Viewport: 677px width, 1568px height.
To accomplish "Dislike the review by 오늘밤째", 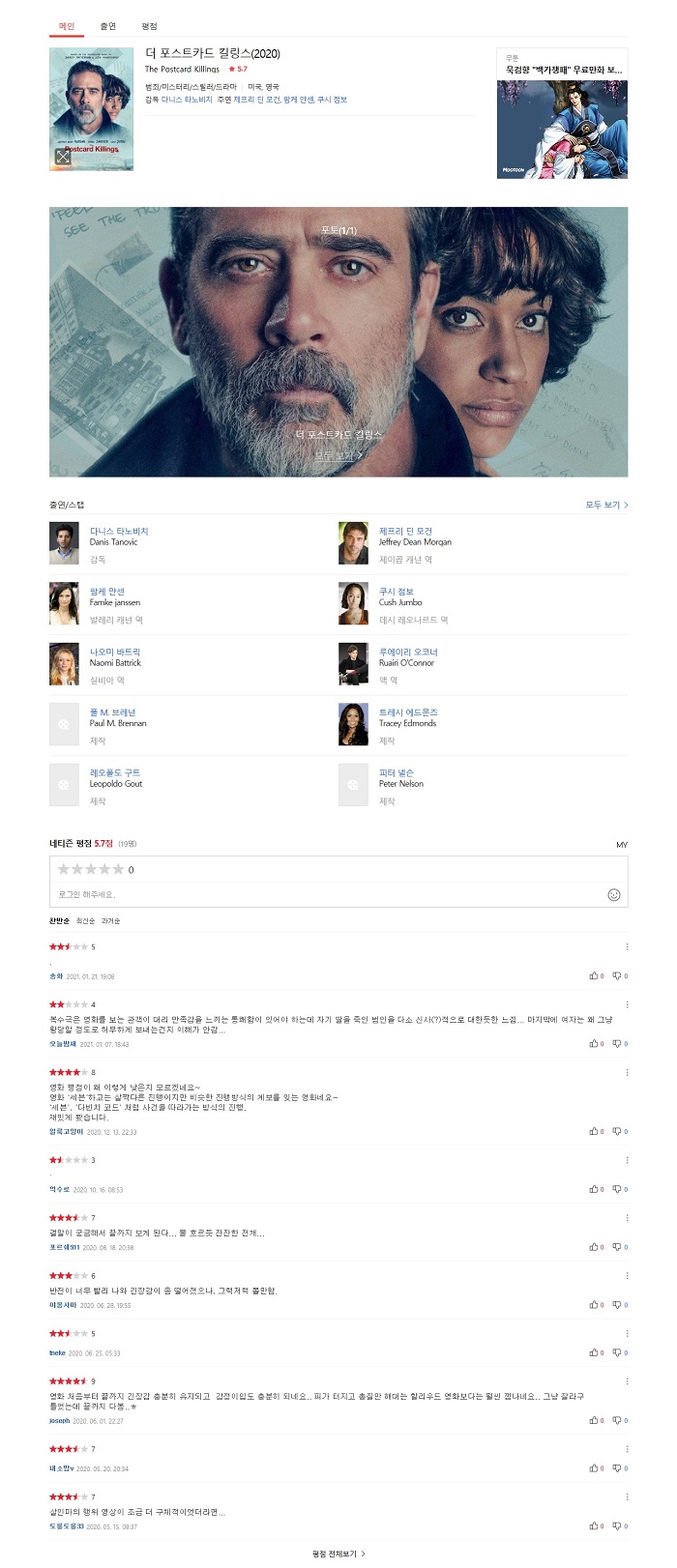I will pyautogui.click(x=620, y=1043).
